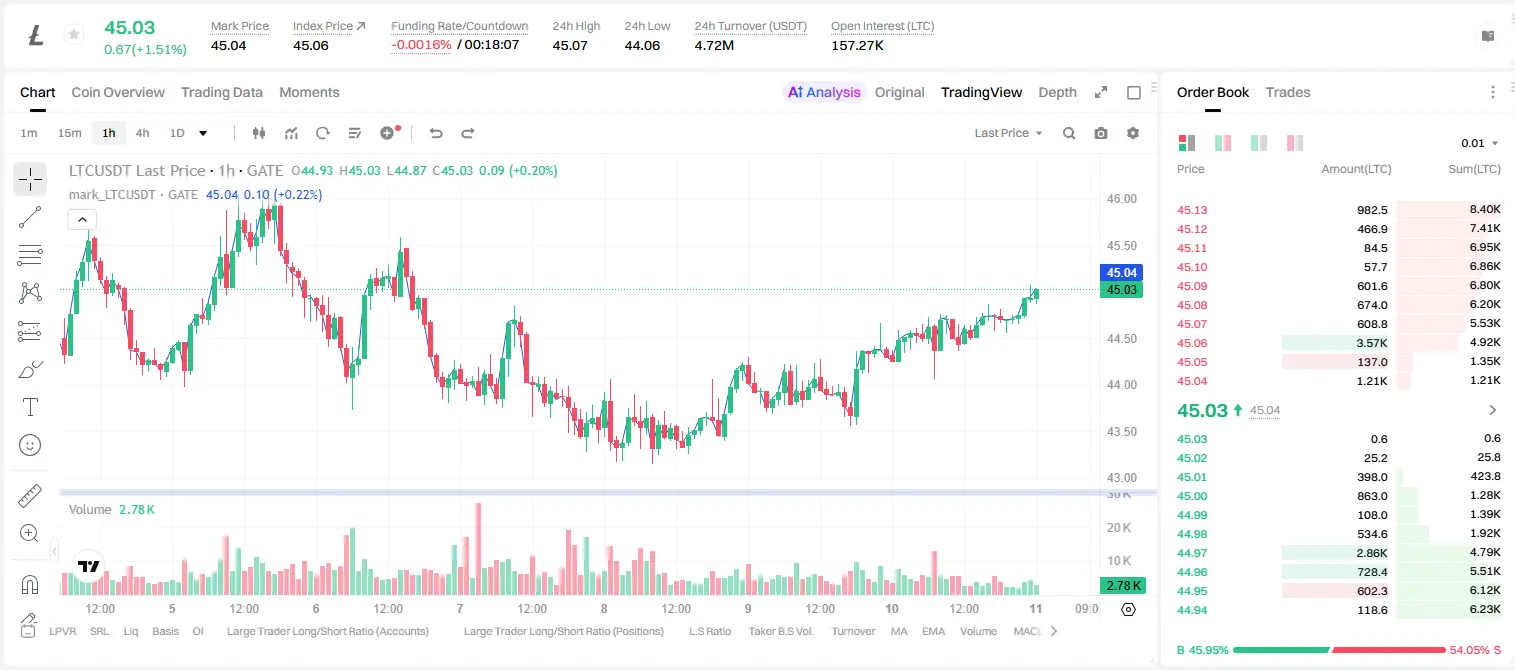1515x670 pixels.
Task: Select the trend line drawing tool
Action: 30,217
